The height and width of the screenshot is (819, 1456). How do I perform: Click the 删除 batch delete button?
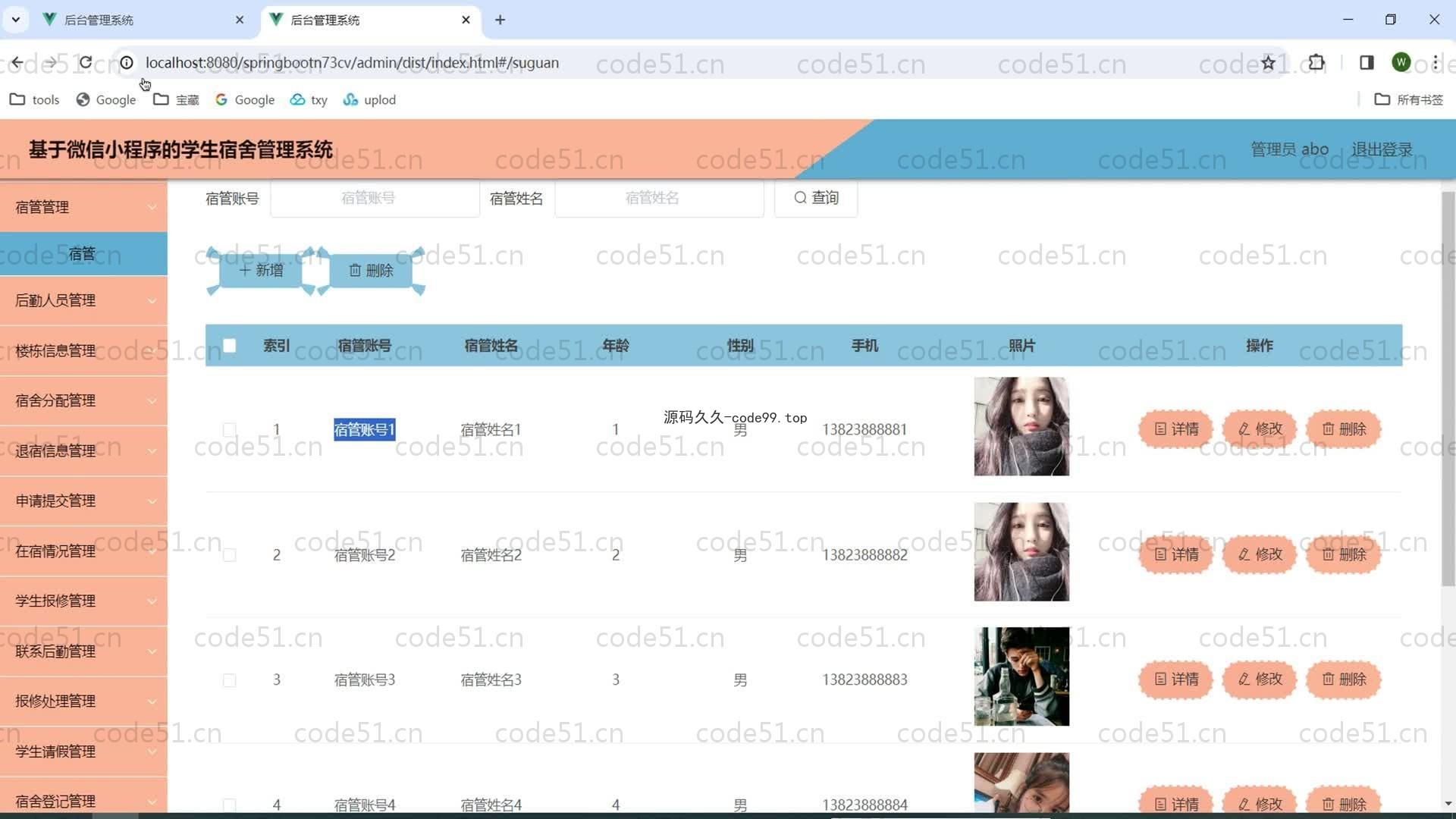coord(371,271)
